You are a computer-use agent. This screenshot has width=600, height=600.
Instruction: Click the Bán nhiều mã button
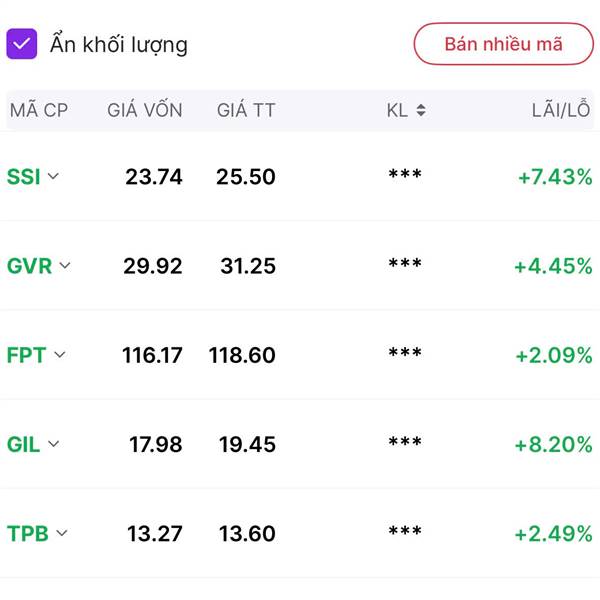[x=504, y=44]
